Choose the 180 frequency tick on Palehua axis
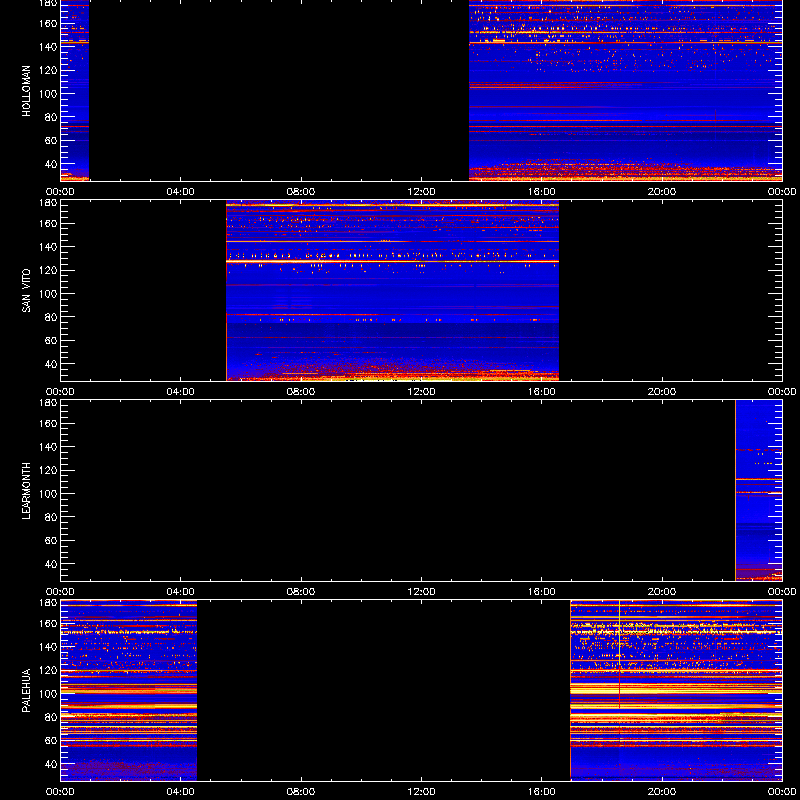Image resolution: width=800 pixels, height=800 pixels. (50, 603)
